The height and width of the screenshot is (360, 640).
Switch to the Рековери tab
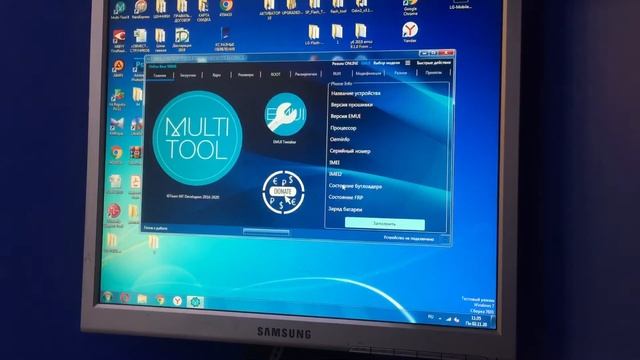246,75
